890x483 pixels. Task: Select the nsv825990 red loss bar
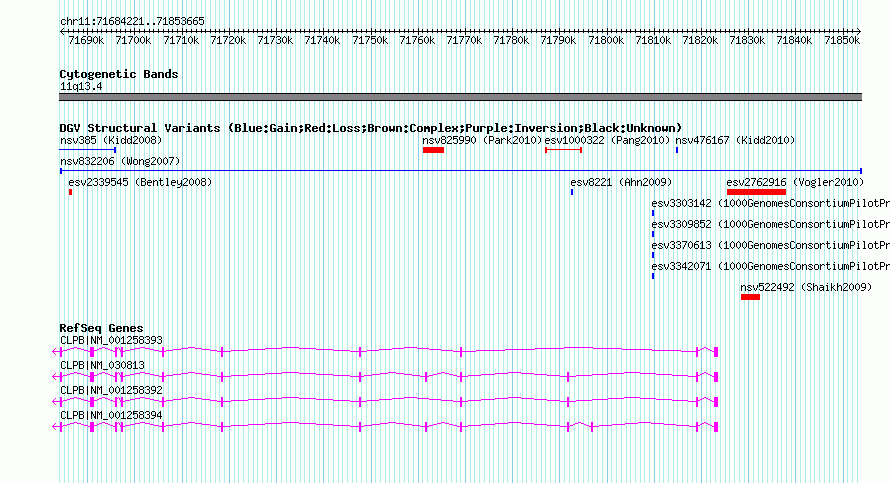(x=433, y=150)
